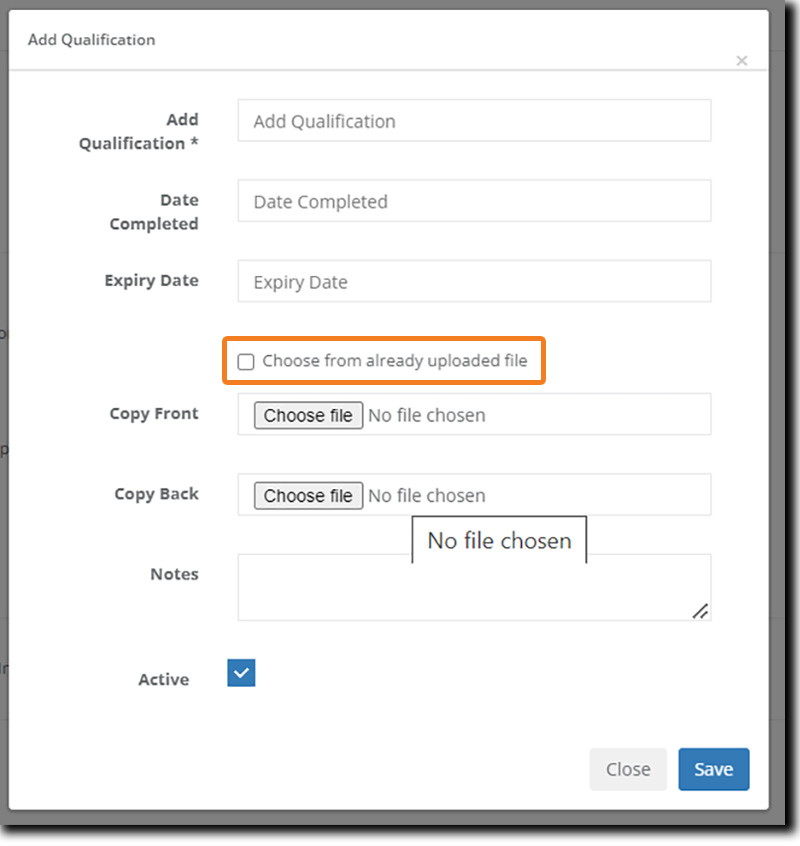Click 'No file chosen' text beside Copy Front
Viewport: 800px width, 846px height.
[427, 415]
